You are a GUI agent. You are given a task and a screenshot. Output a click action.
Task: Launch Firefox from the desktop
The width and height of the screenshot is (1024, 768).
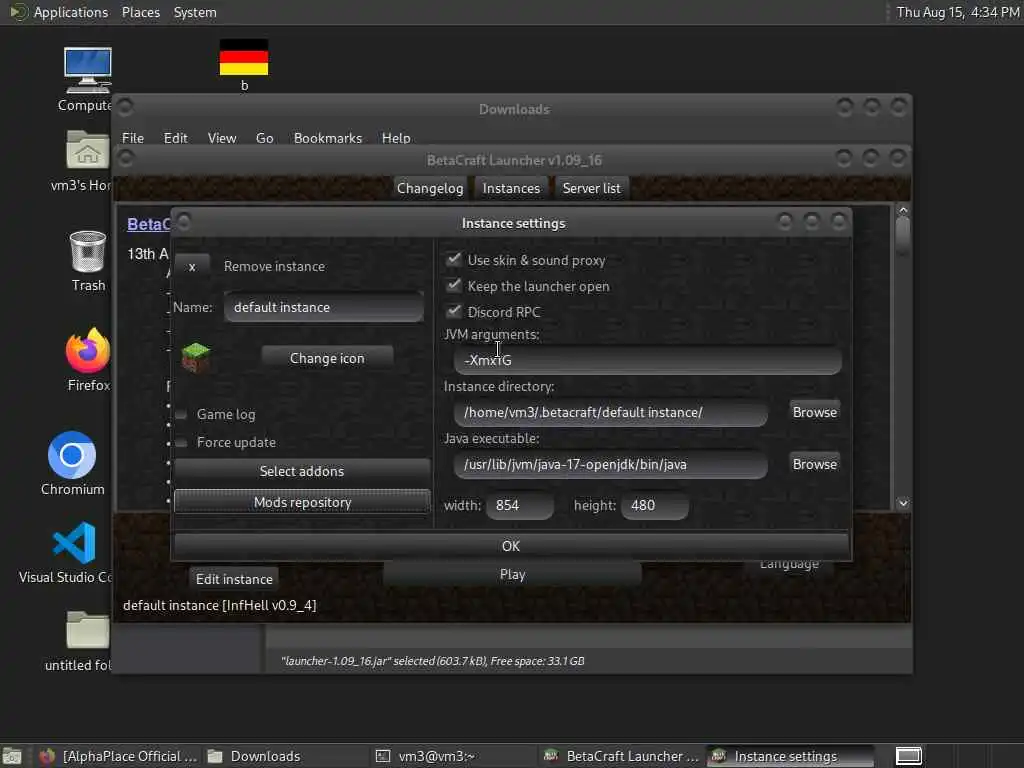(x=88, y=350)
